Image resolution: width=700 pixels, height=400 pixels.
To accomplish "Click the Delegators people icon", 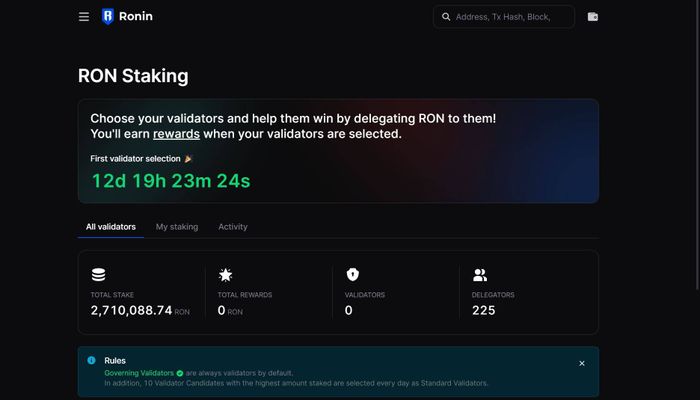I will pyautogui.click(x=480, y=275).
